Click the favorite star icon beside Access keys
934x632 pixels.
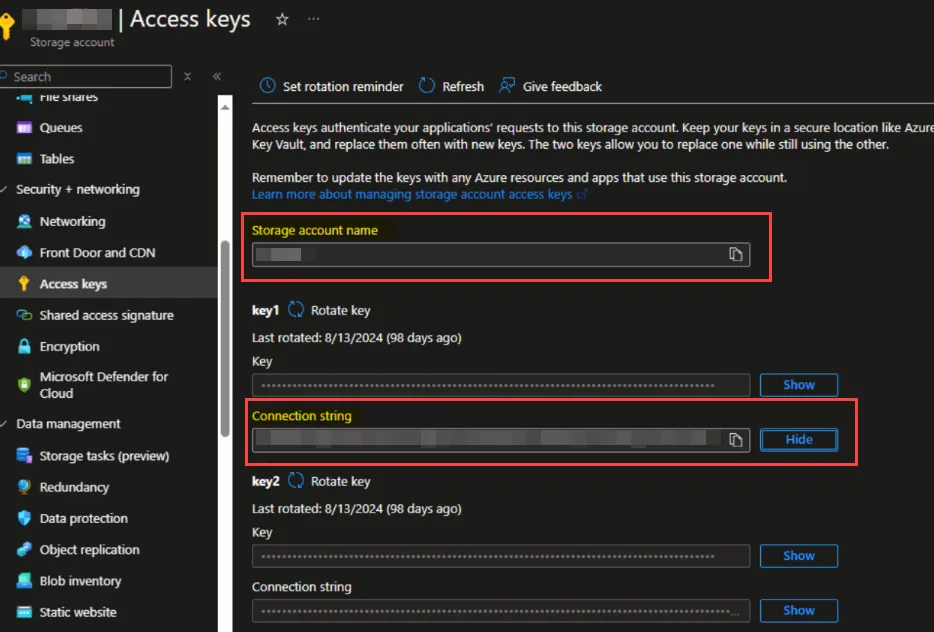[282, 20]
